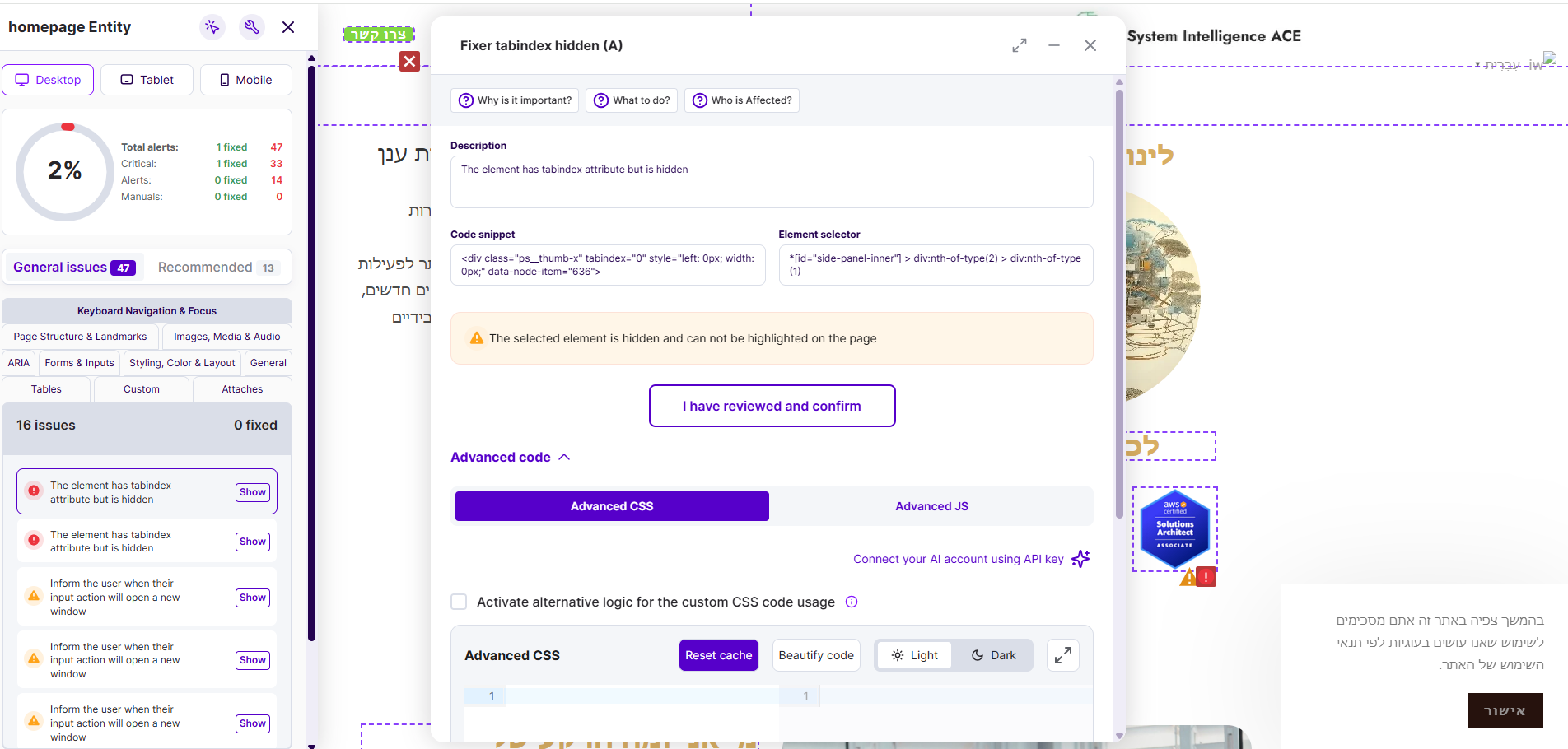Image resolution: width=1568 pixels, height=749 pixels.
Task: Select the Dark editor theme
Action: tap(993, 655)
